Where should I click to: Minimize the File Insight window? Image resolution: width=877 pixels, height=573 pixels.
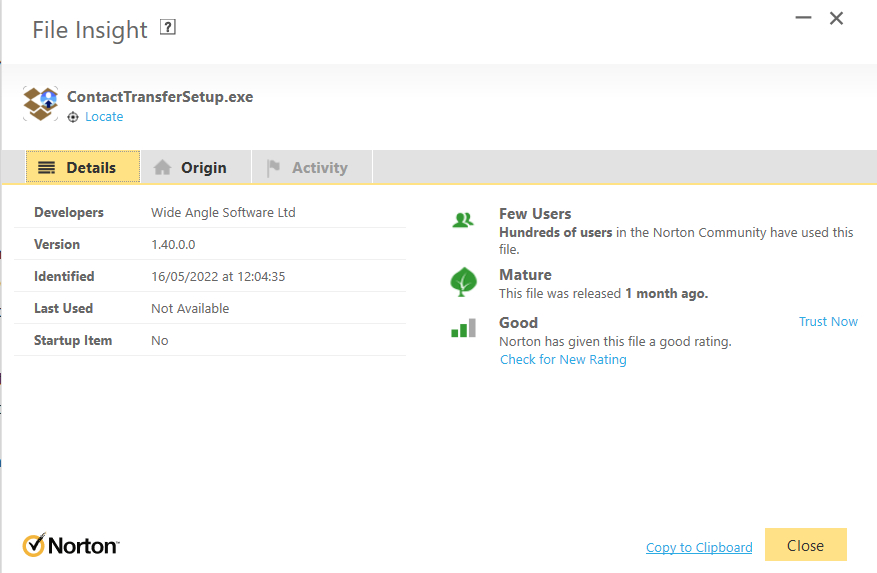pyautogui.click(x=803, y=18)
